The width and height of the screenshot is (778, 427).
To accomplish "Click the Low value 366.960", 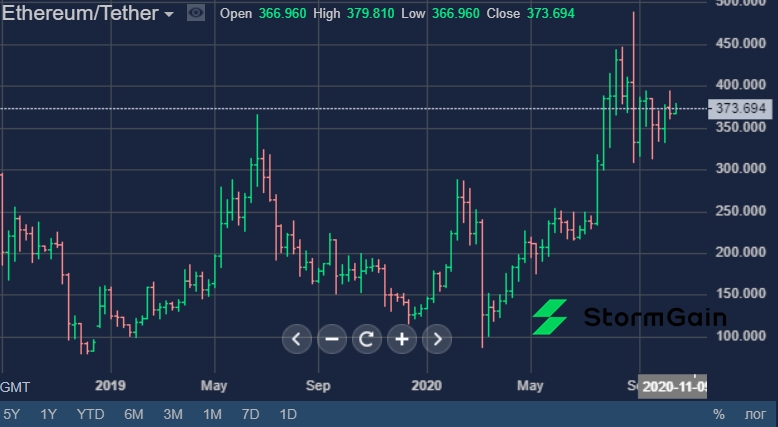I will pyautogui.click(x=455, y=13).
